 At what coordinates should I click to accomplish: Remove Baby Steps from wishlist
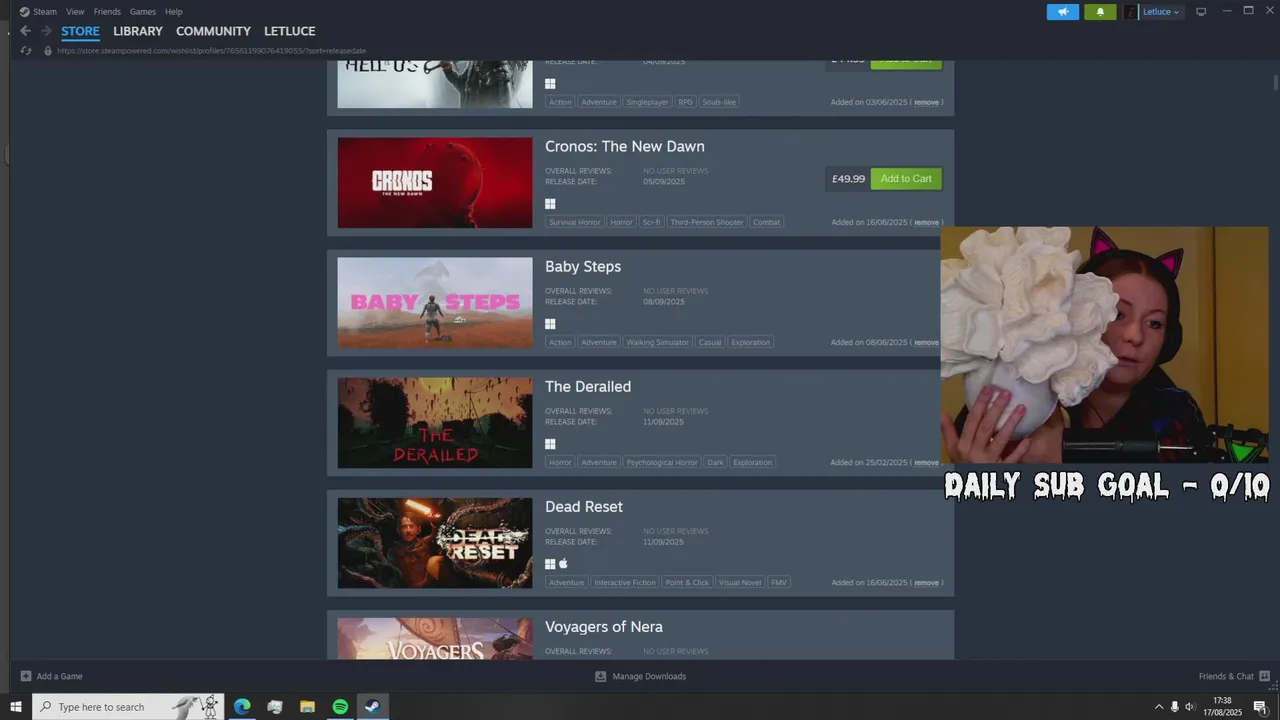point(926,342)
